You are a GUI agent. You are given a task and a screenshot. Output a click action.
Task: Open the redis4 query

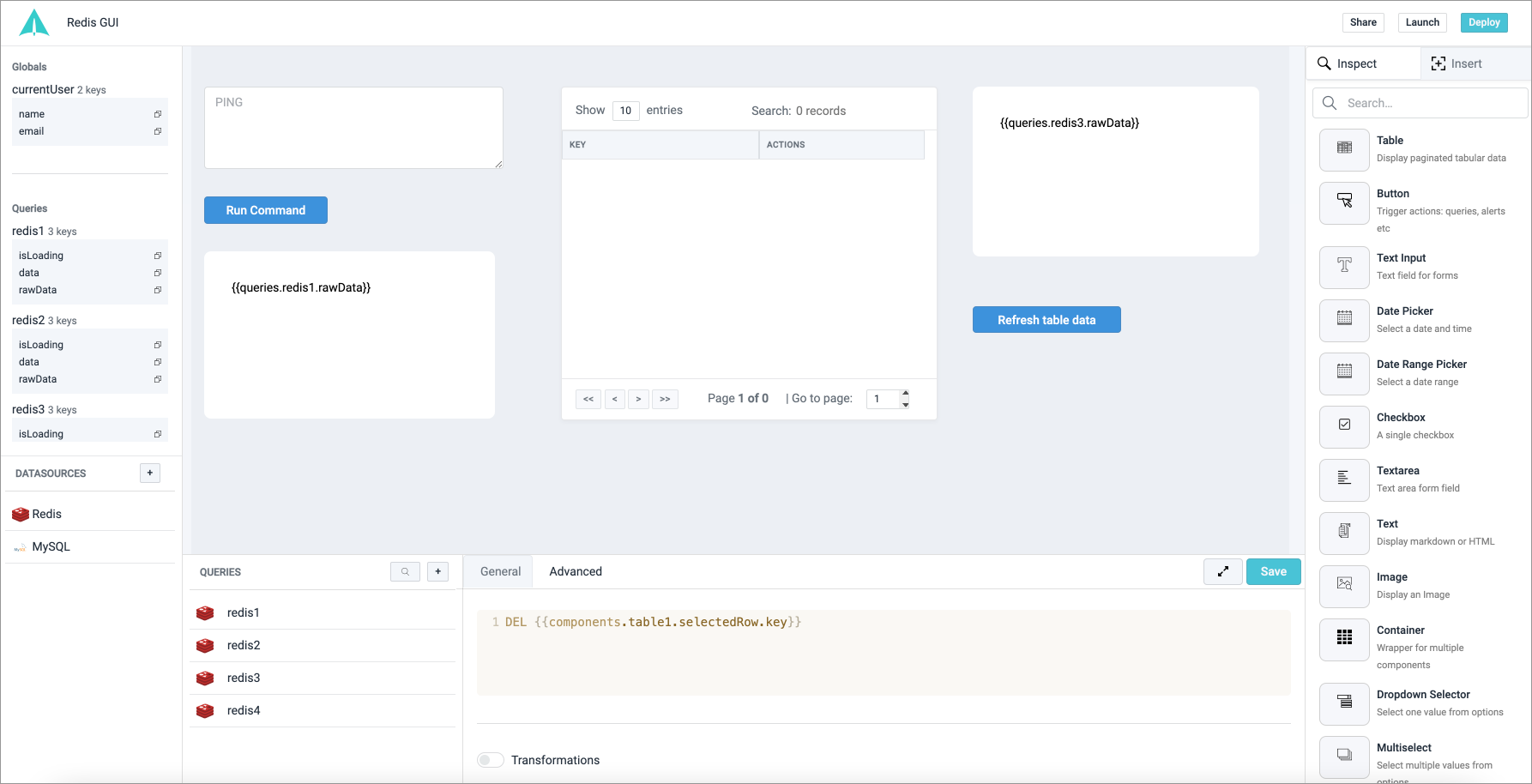tap(323, 710)
